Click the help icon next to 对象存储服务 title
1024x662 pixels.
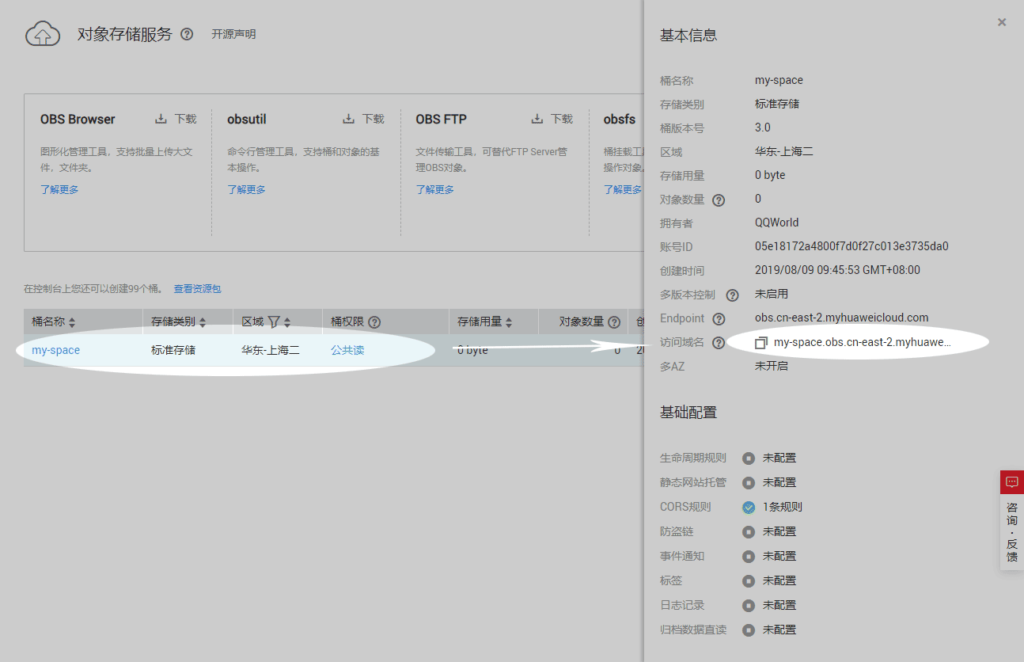187,34
